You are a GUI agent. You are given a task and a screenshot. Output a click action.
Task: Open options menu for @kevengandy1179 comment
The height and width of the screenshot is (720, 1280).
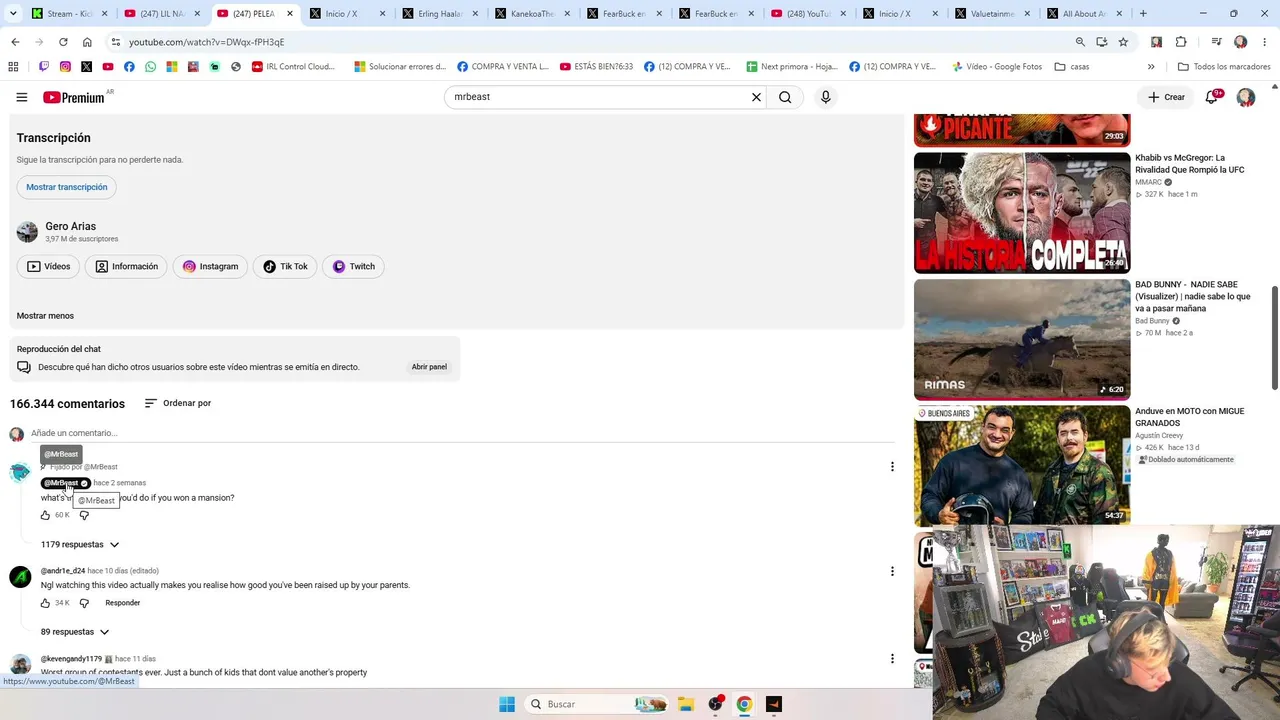point(892,658)
